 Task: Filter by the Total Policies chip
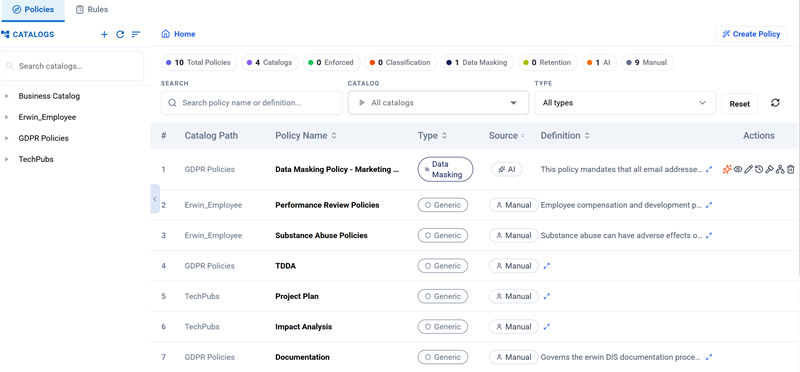(x=199, y=62)
